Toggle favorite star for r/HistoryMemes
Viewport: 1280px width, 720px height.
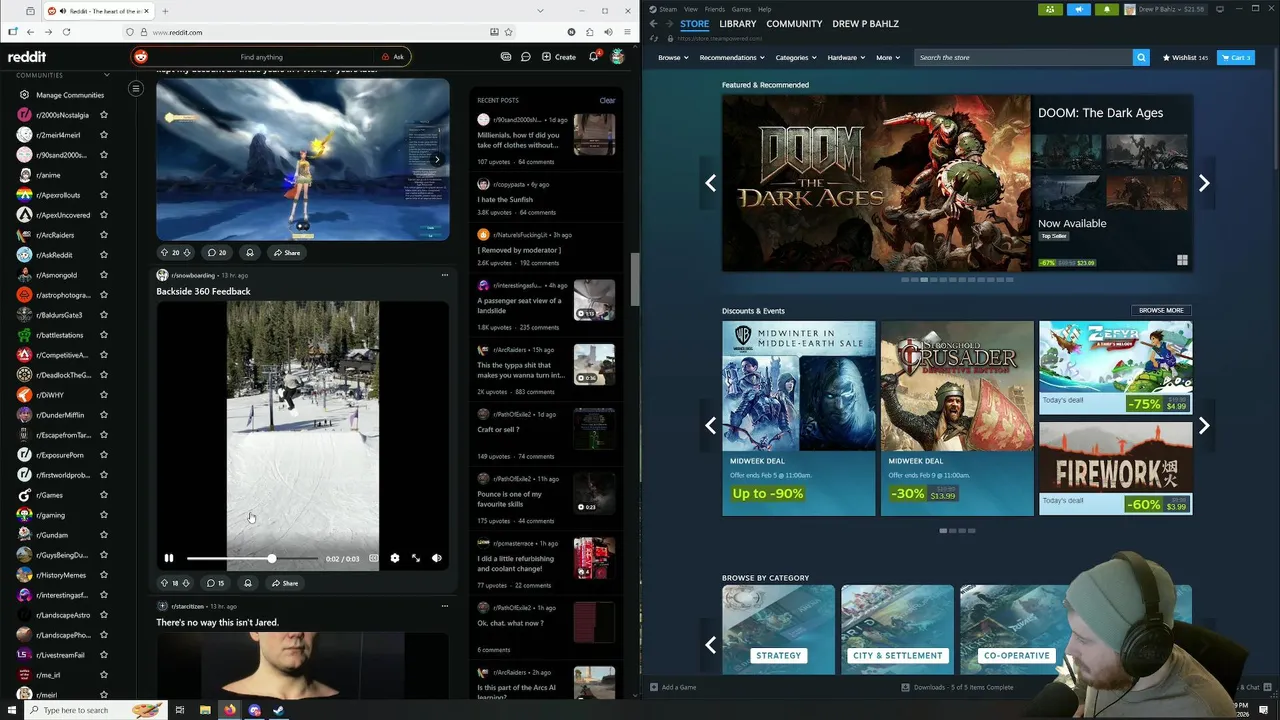tap(104, 575)
